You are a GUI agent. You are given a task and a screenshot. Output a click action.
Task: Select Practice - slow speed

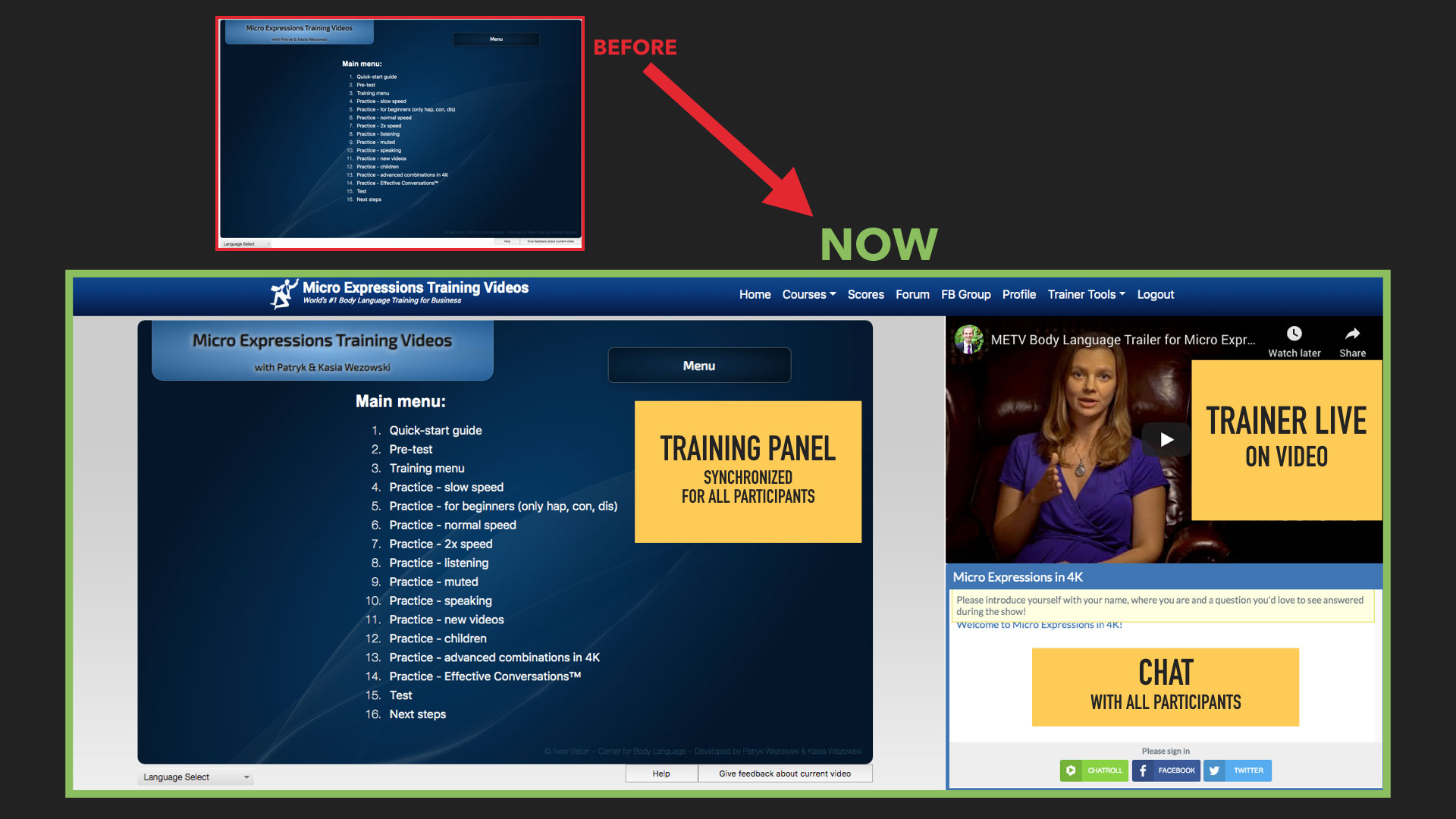(x=446, y=487)
